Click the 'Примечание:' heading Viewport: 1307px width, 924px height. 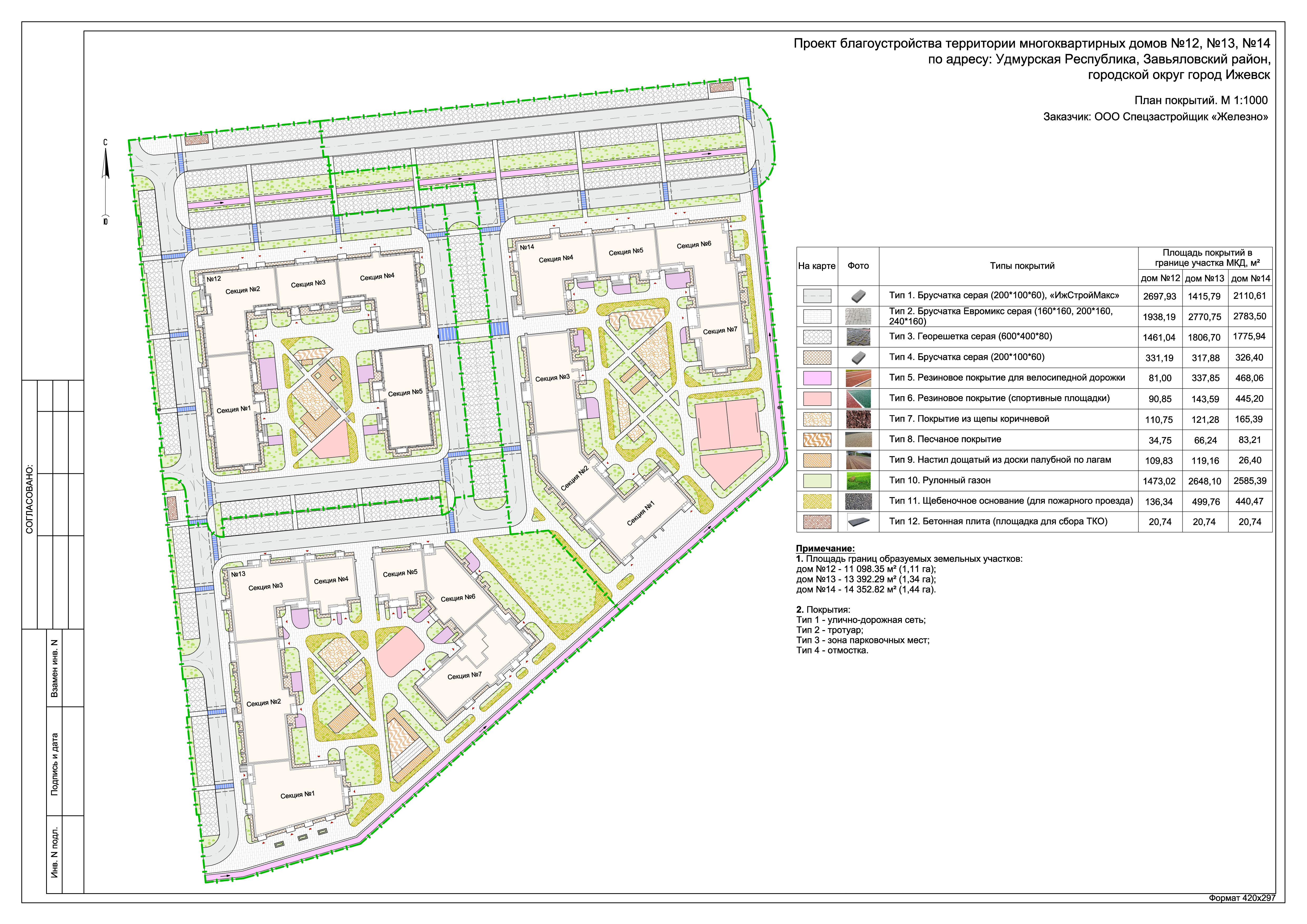tap(825, 549)
